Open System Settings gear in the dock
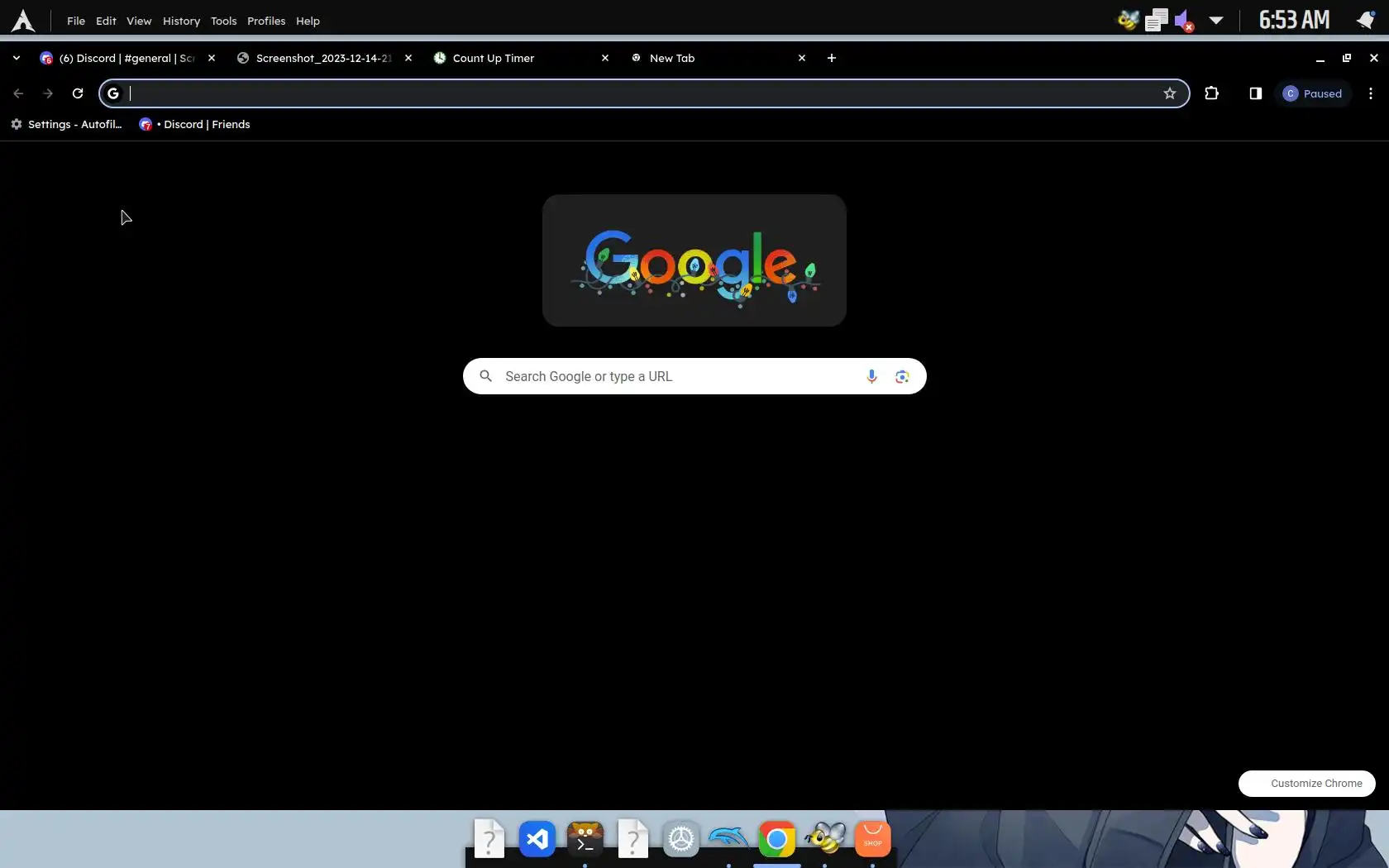 (681, 840)
